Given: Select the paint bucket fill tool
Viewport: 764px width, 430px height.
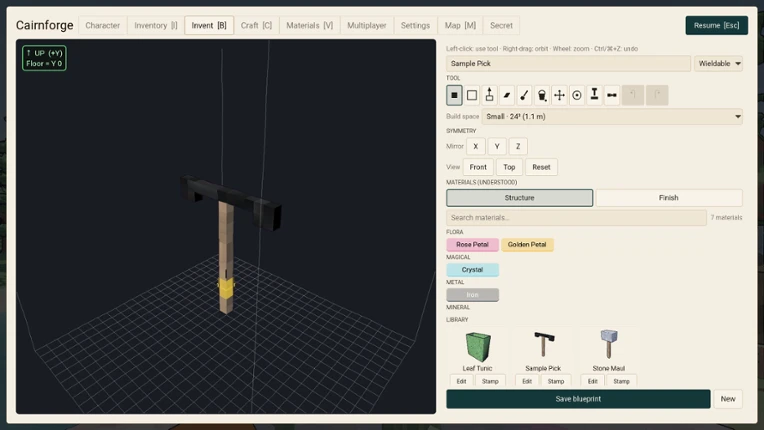Looking at the screenshot, I should 542,95.
